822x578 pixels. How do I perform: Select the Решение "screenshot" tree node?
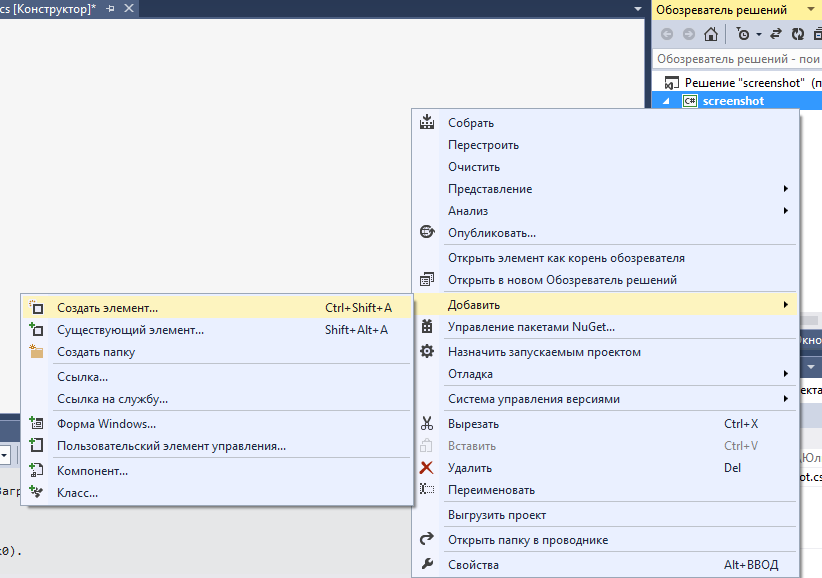(x=742, y=82)
